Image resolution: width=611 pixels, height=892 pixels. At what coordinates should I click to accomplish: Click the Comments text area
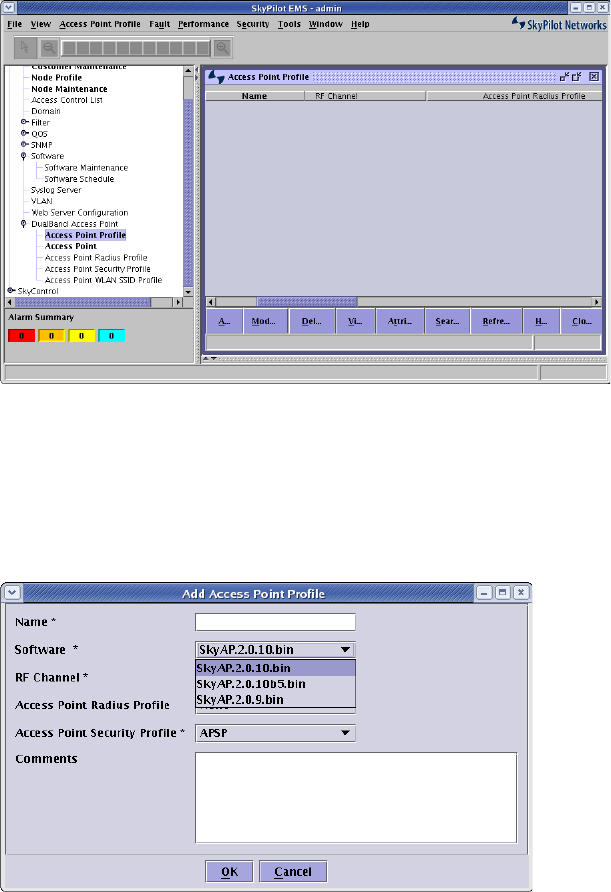tap(356, 798)
